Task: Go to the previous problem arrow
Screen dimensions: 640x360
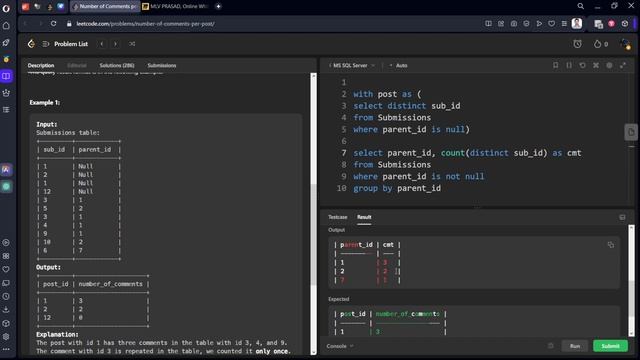Action: pos(102,44)
